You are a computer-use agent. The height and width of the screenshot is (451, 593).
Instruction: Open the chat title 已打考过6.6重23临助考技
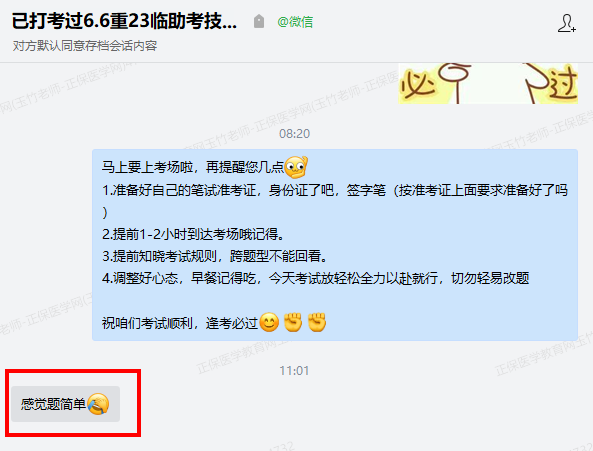click(x=124, y=21)
